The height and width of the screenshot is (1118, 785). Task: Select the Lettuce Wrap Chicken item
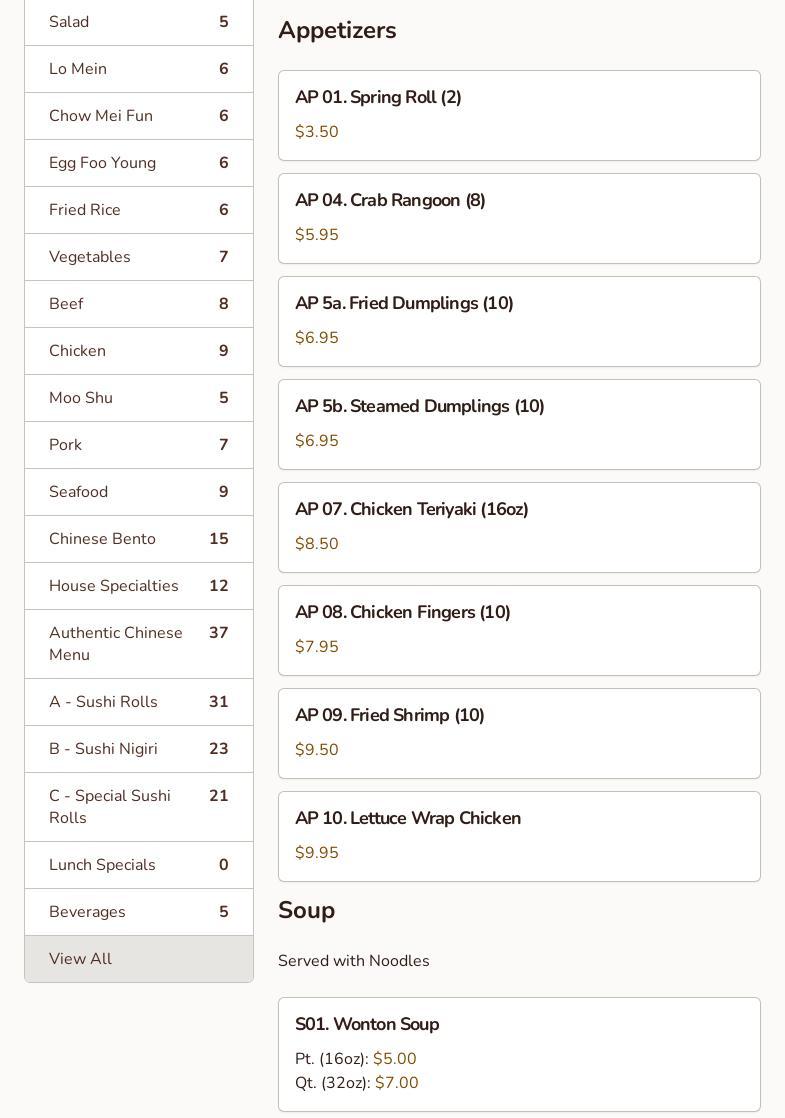519,836
